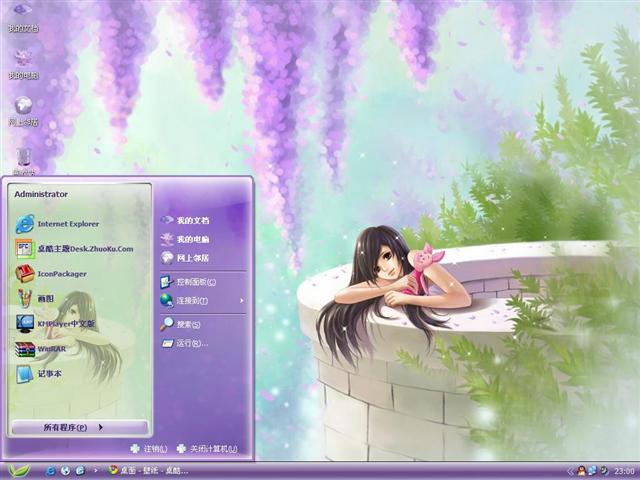The width and height of the screenshot is (640, 480).
Task: Open Search (搜索) in Start menu
Action: pos(180,324)
